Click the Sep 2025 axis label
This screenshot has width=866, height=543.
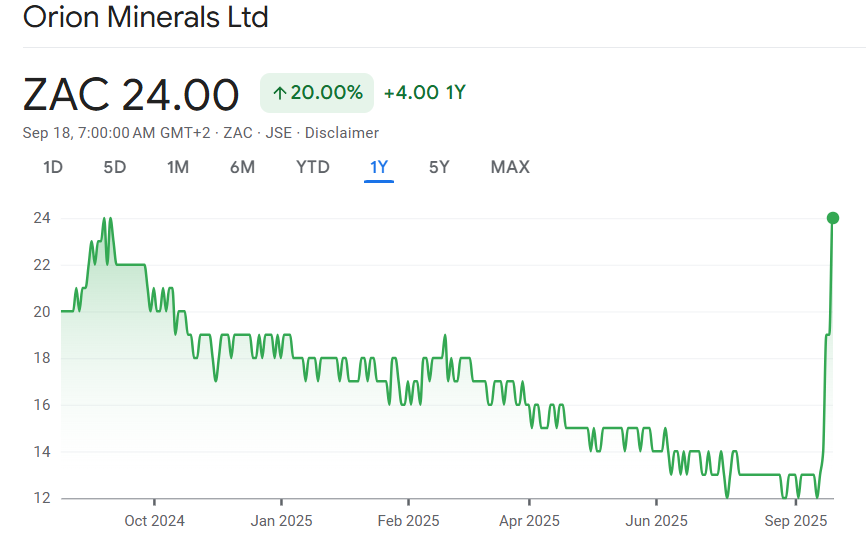click(x=796, y=521)
